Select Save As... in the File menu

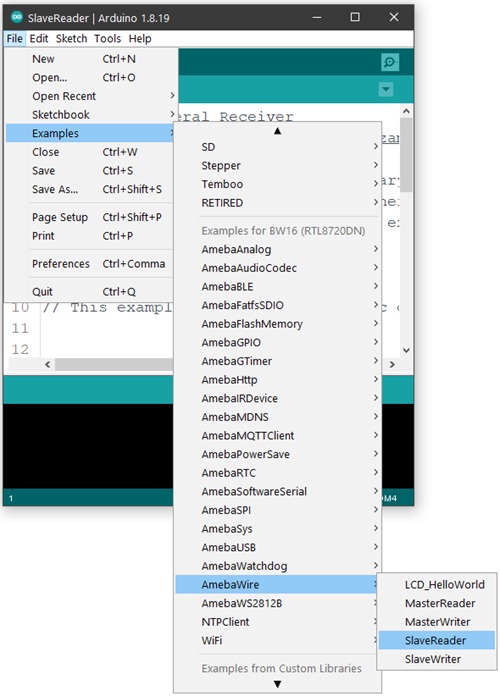pos(90,189)
